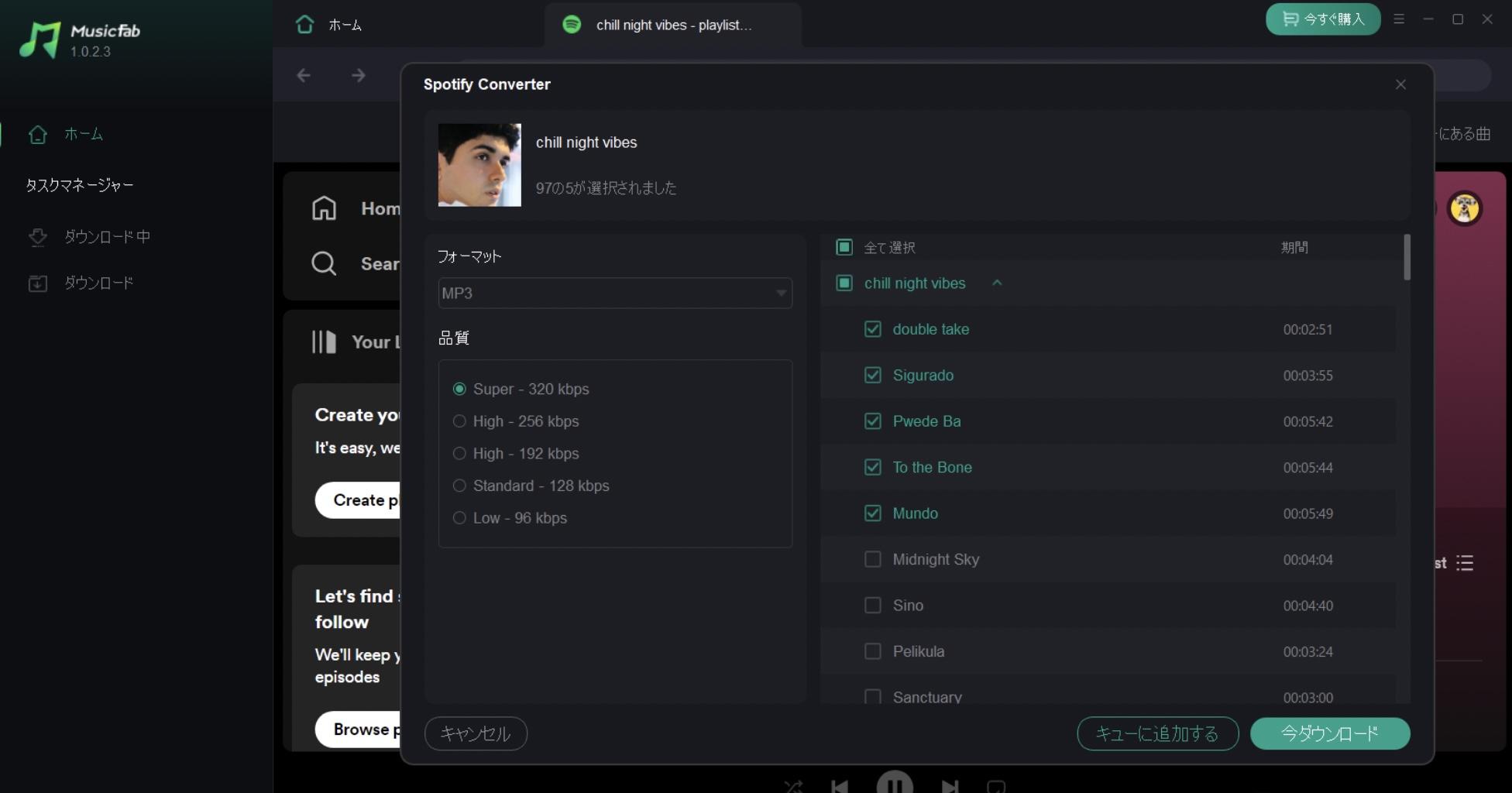This screenshot has height=793, width=1512.
Task: Click the forward navigation arrow
Action: coord(358,75)
